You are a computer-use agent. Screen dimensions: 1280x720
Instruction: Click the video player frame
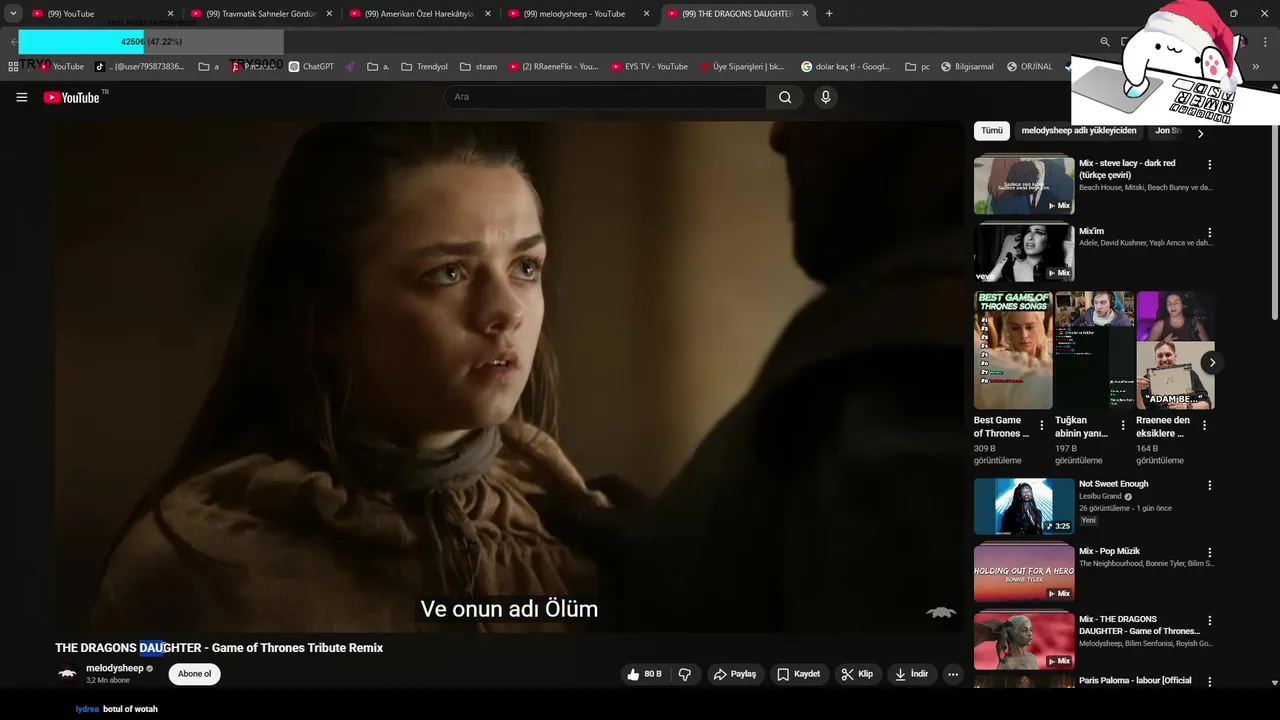[509, 377]
